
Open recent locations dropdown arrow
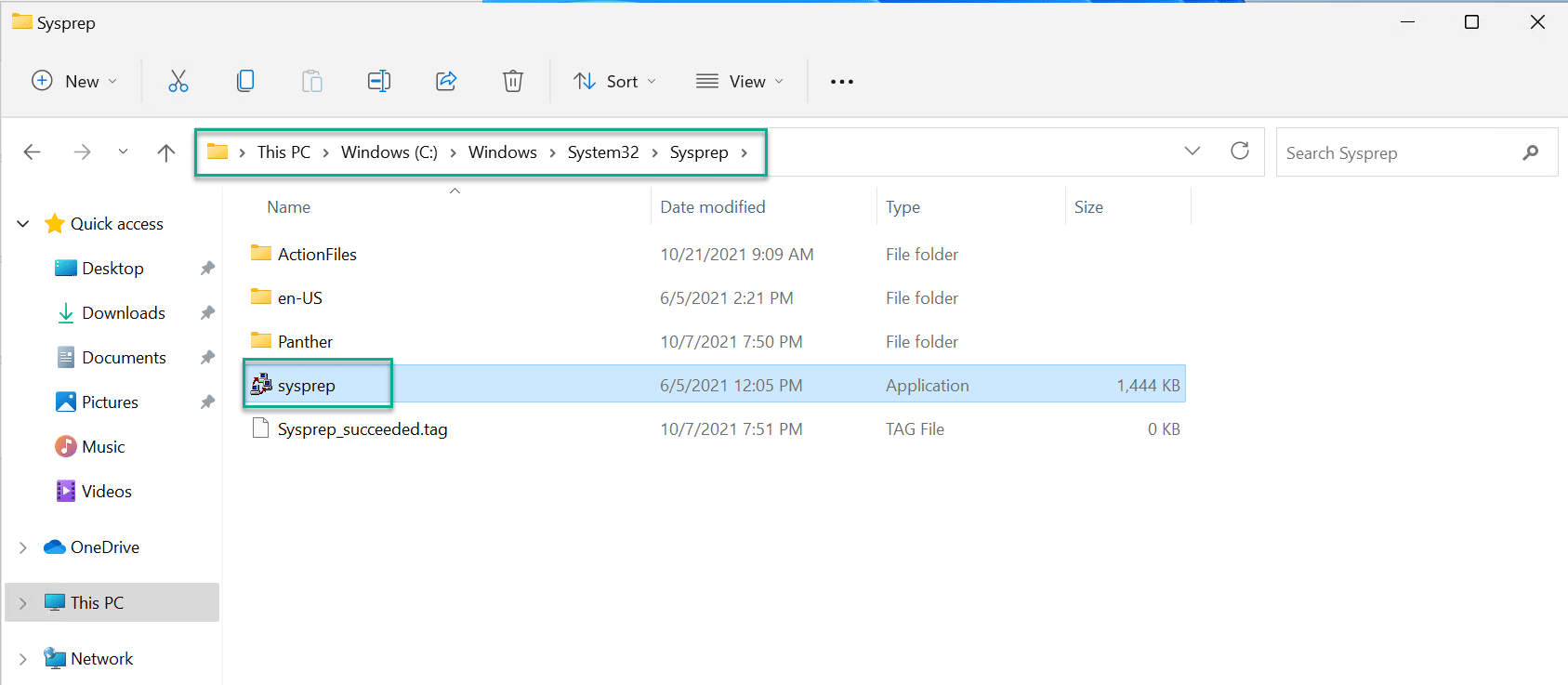point(123,151)
